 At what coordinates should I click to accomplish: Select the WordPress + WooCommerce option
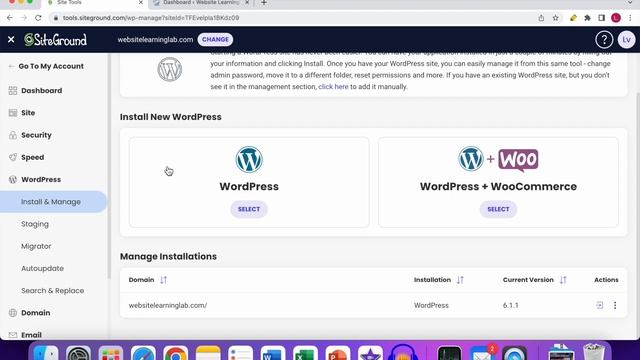tap(498, 209)
